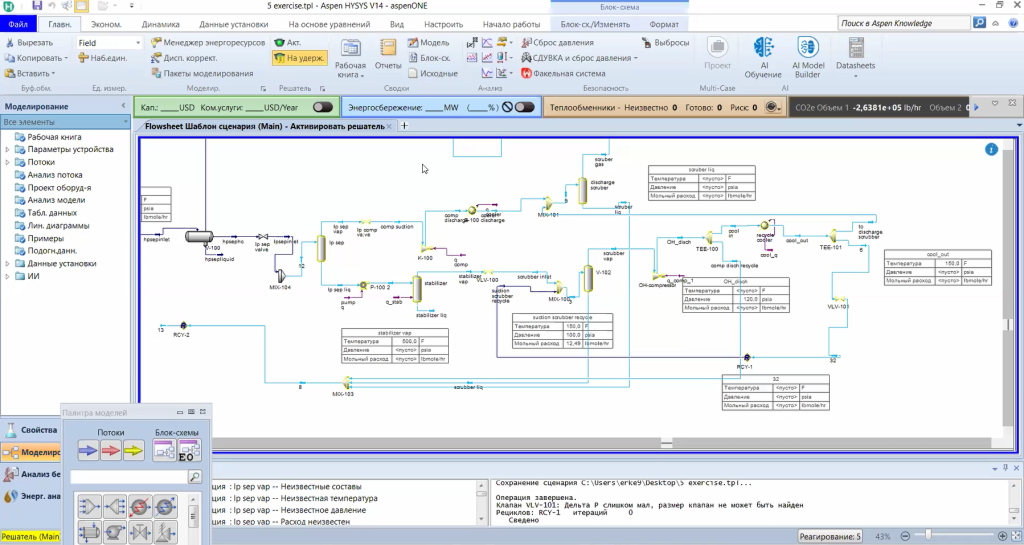The width and height of the screenshot is (1024, 545).
Task: Open Datasheets from the ribbon
Action: point(855,56)
